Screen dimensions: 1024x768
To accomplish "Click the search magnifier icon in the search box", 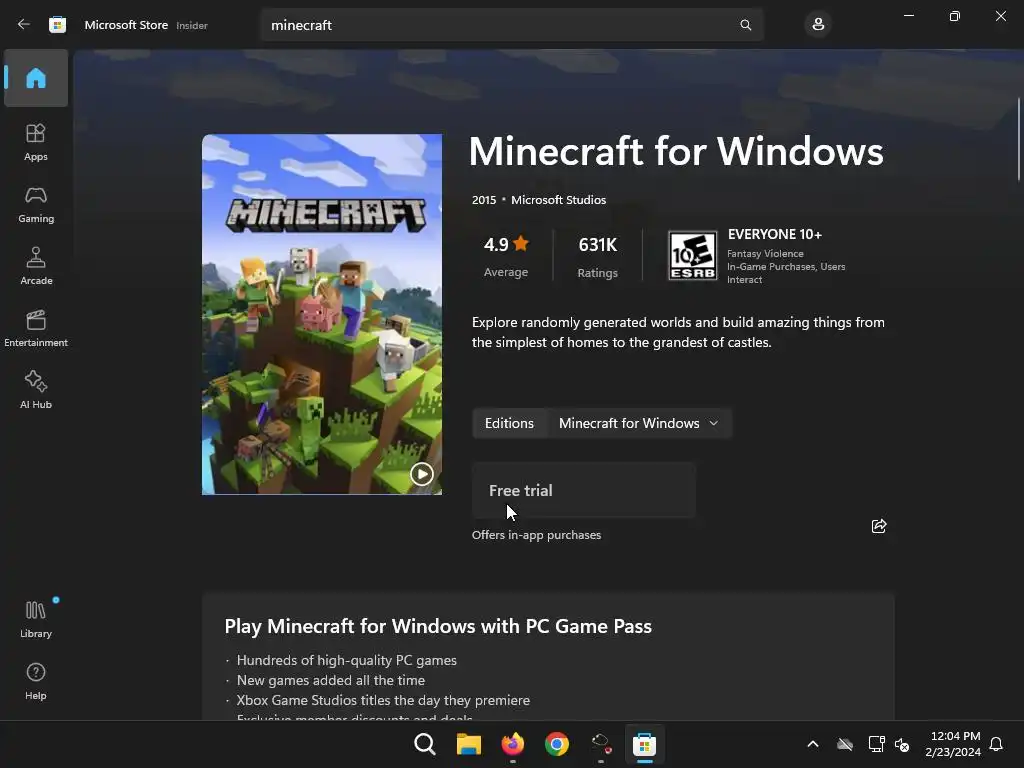I will click(x=745, y=25).
